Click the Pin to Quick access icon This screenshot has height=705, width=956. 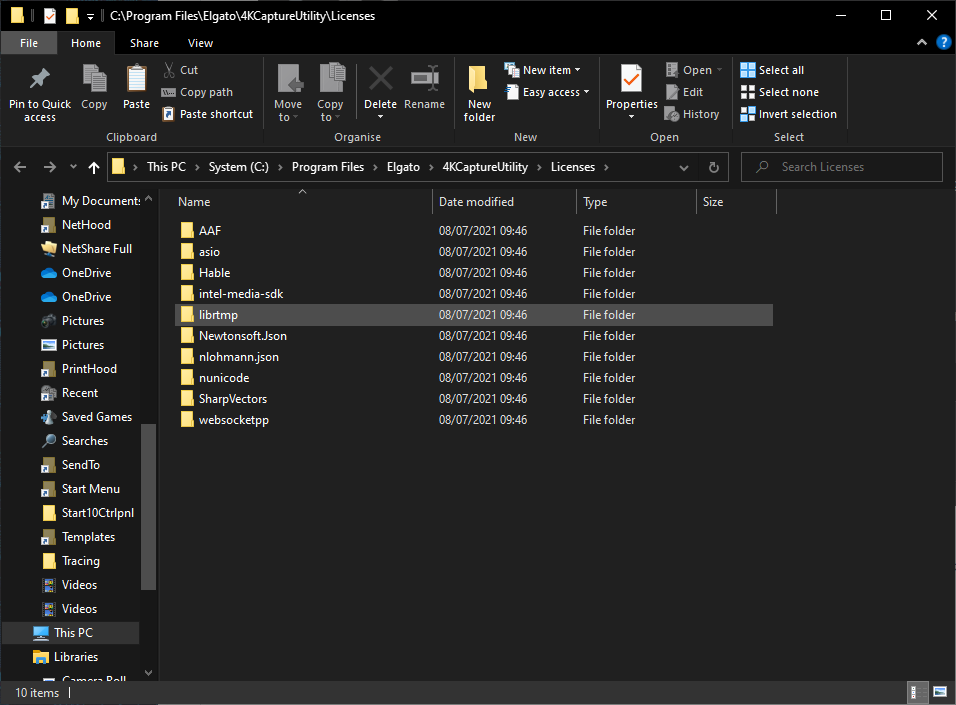(x=40, y=80)
